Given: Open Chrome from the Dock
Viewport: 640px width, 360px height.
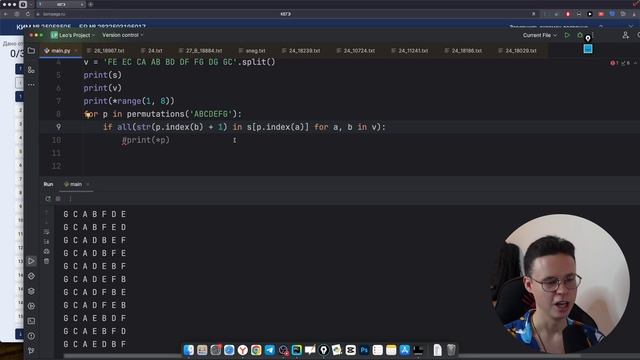Looking at the screenshot, I should pyautogui.click(x=256, y=350).
